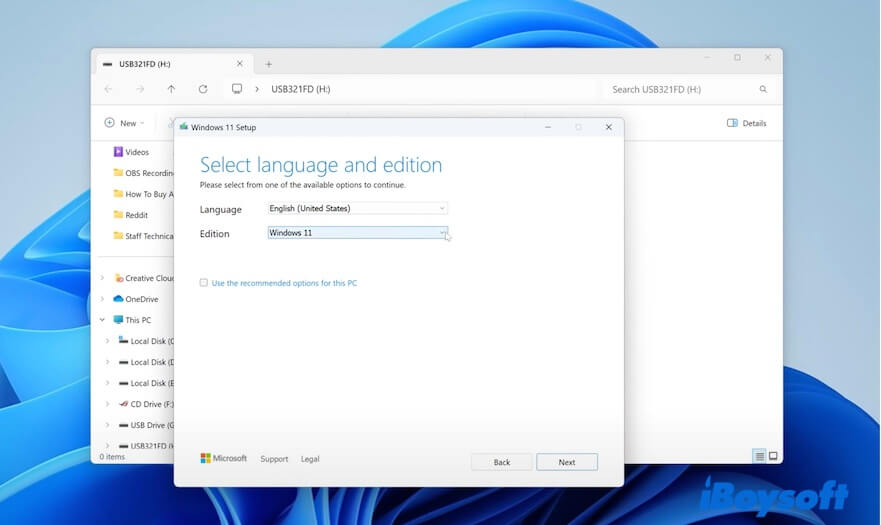Expand OneDrive tree node
Viewport: 881px width, 525px height.
(102, 299)
